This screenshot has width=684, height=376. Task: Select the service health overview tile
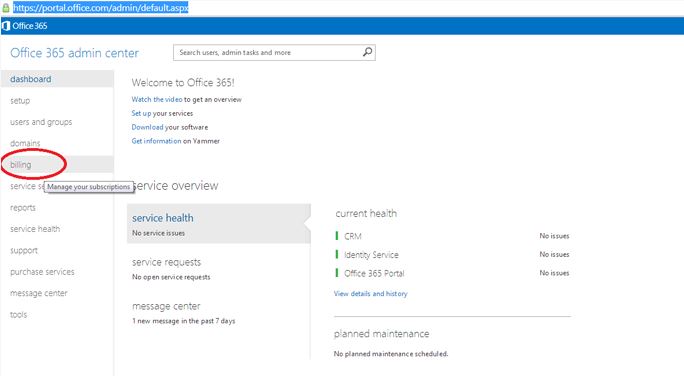click(x=219, y=224)
